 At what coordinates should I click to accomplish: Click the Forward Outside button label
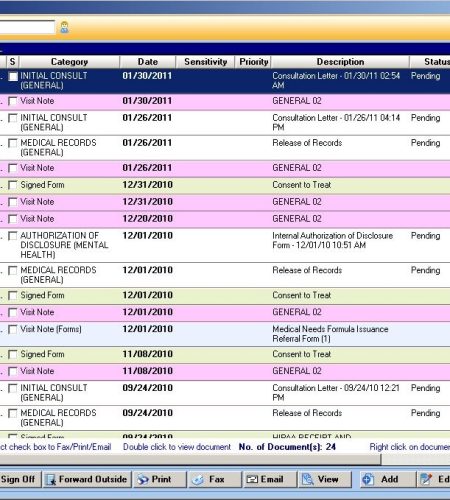click(x=93, y=480)
